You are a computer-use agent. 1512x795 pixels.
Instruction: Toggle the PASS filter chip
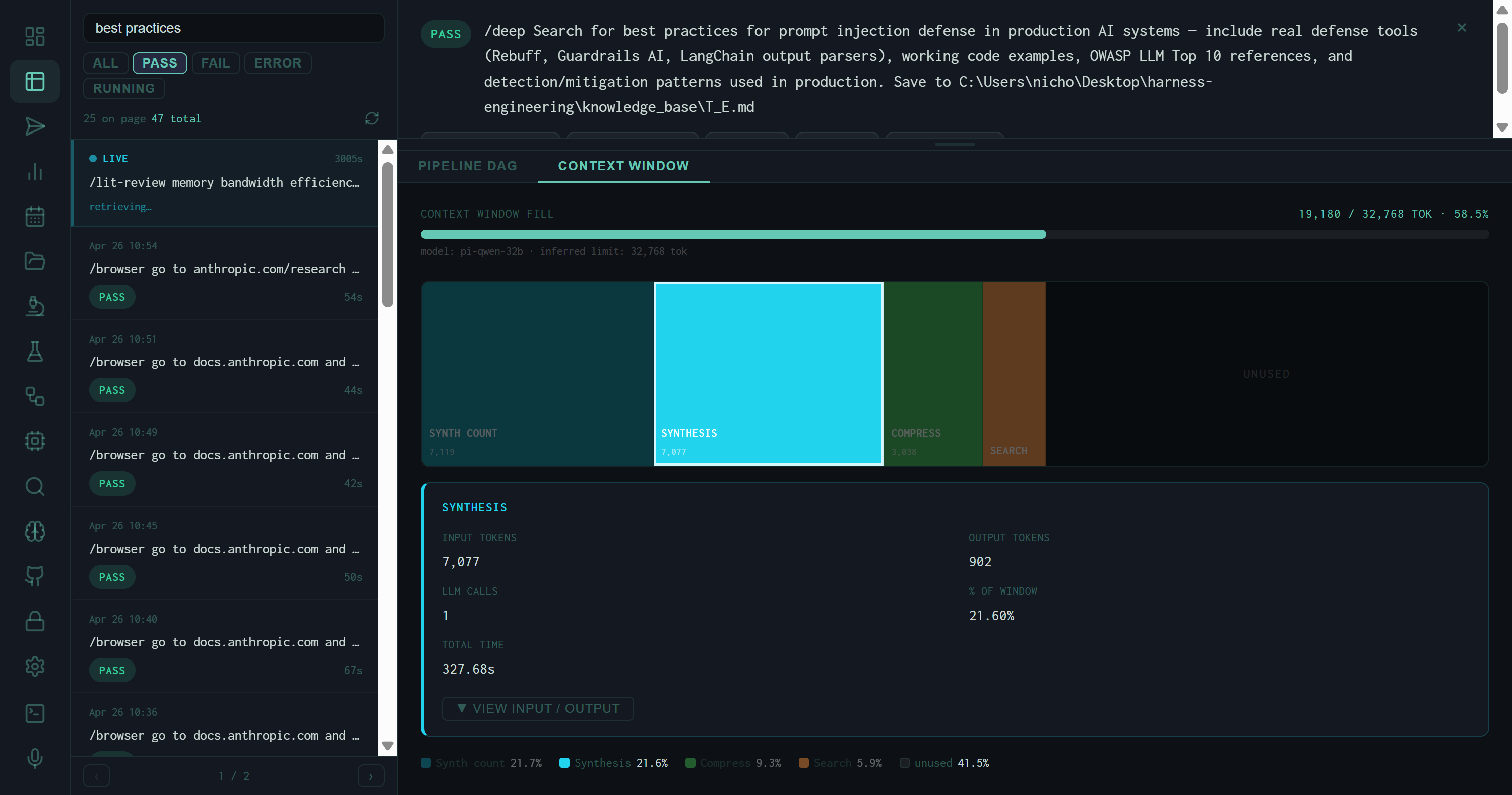tap(160, 63)
